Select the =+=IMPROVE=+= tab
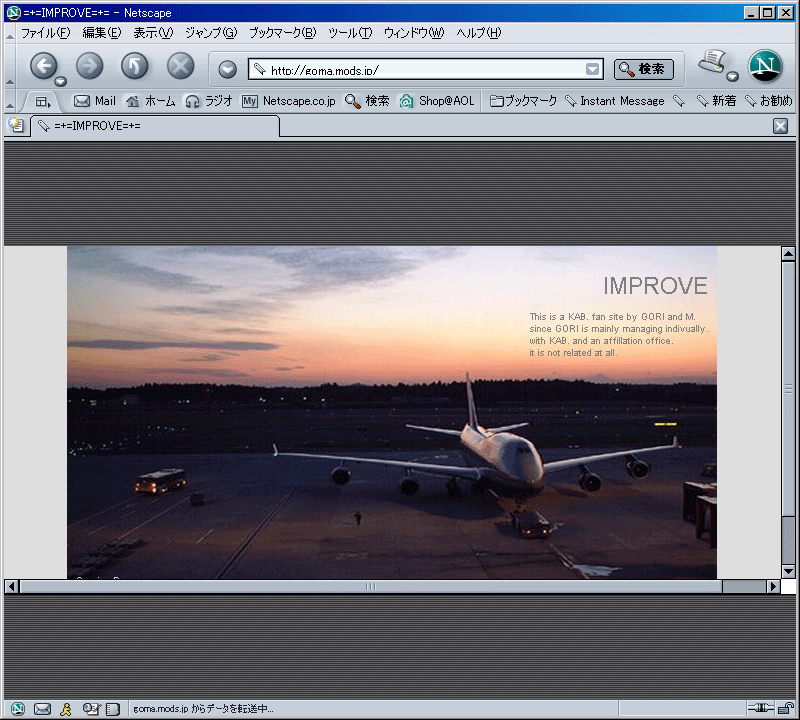The width and height of the screenshot is (800, 720). [155, 126]
